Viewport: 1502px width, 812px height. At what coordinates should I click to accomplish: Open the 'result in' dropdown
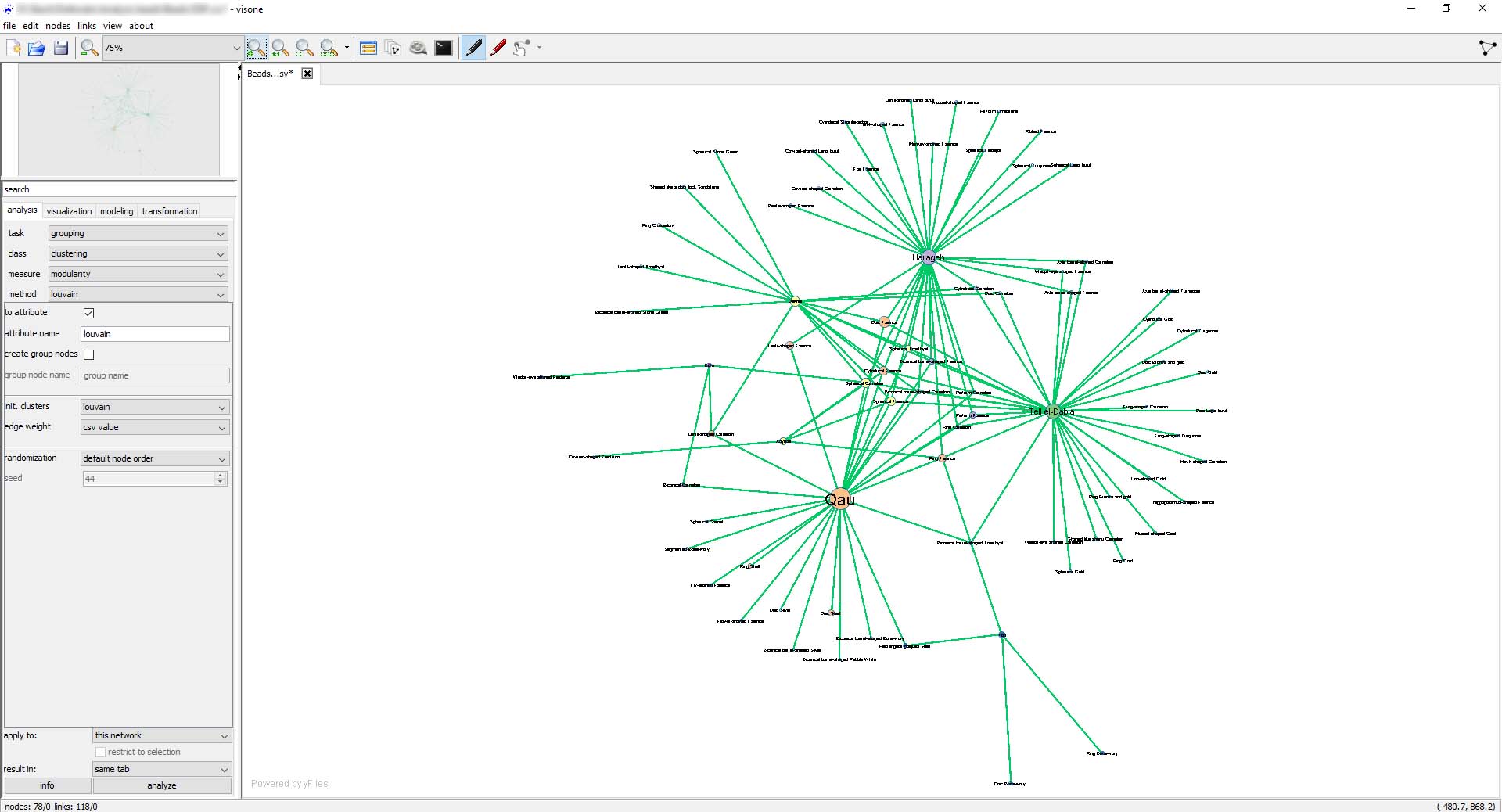(x=162, y=769)
